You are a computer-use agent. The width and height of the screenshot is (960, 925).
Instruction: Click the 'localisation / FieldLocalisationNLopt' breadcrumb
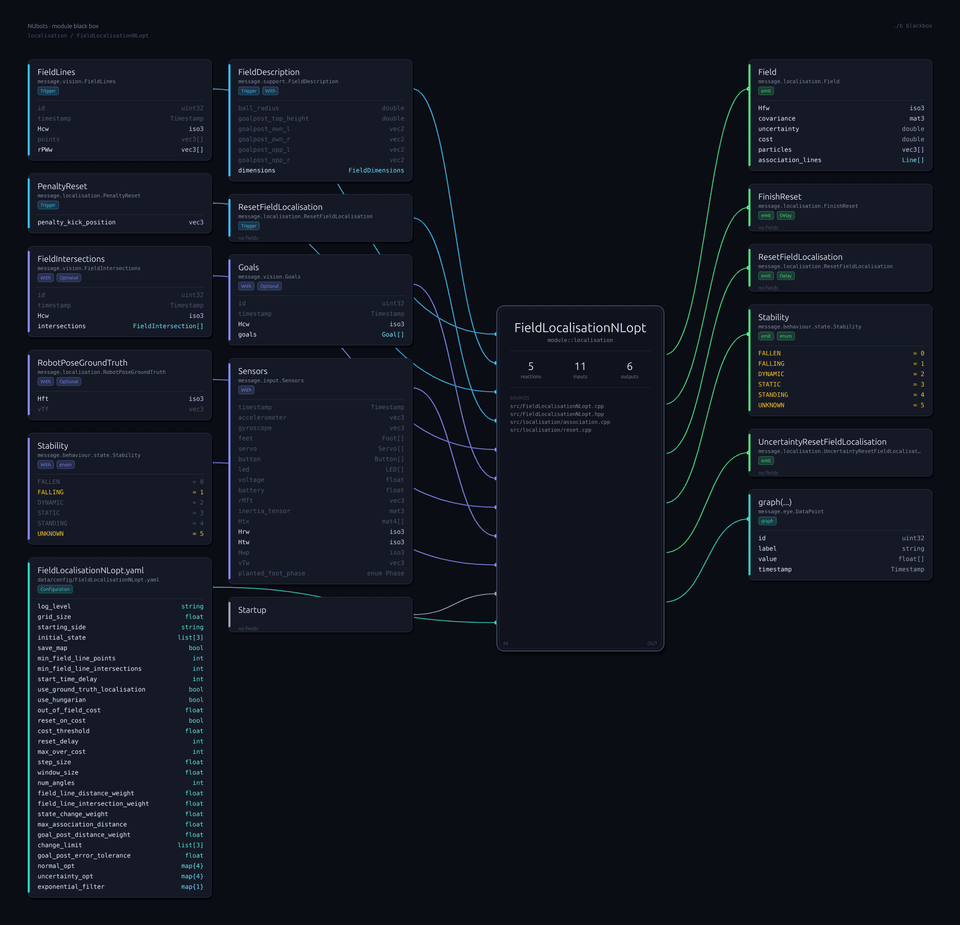tap(88, 36)
